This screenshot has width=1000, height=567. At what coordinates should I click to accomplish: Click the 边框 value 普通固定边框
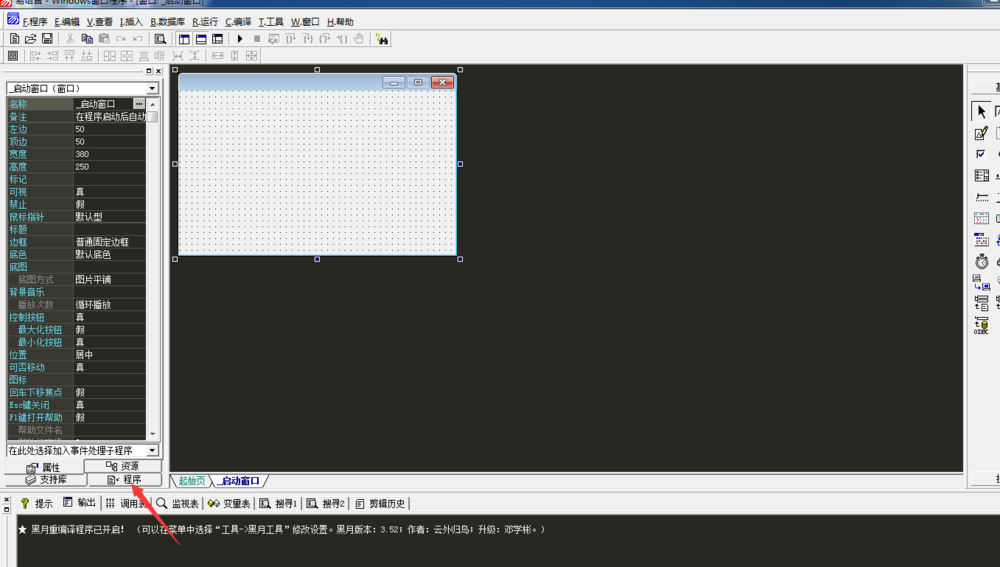coord(110,242)
